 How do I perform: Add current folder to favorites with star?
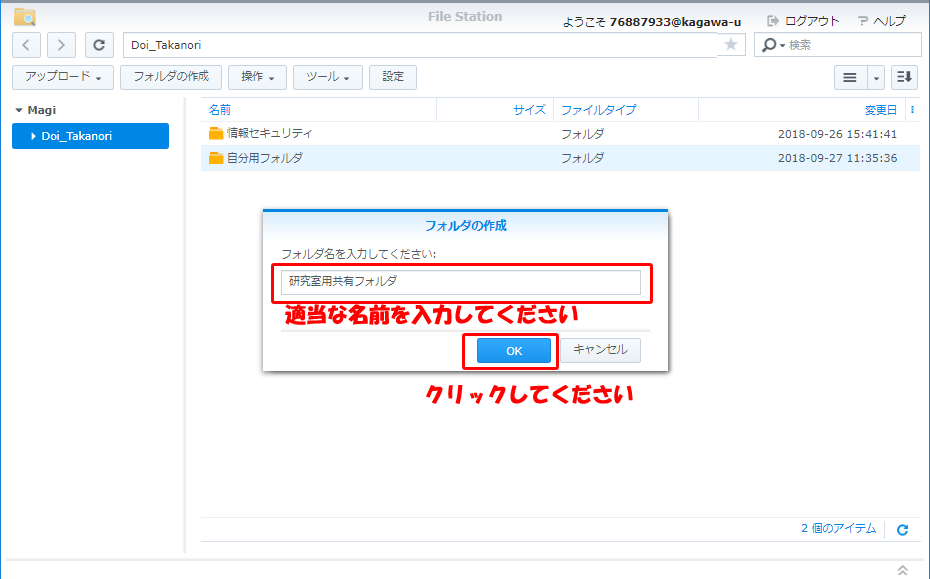[731, 45]
